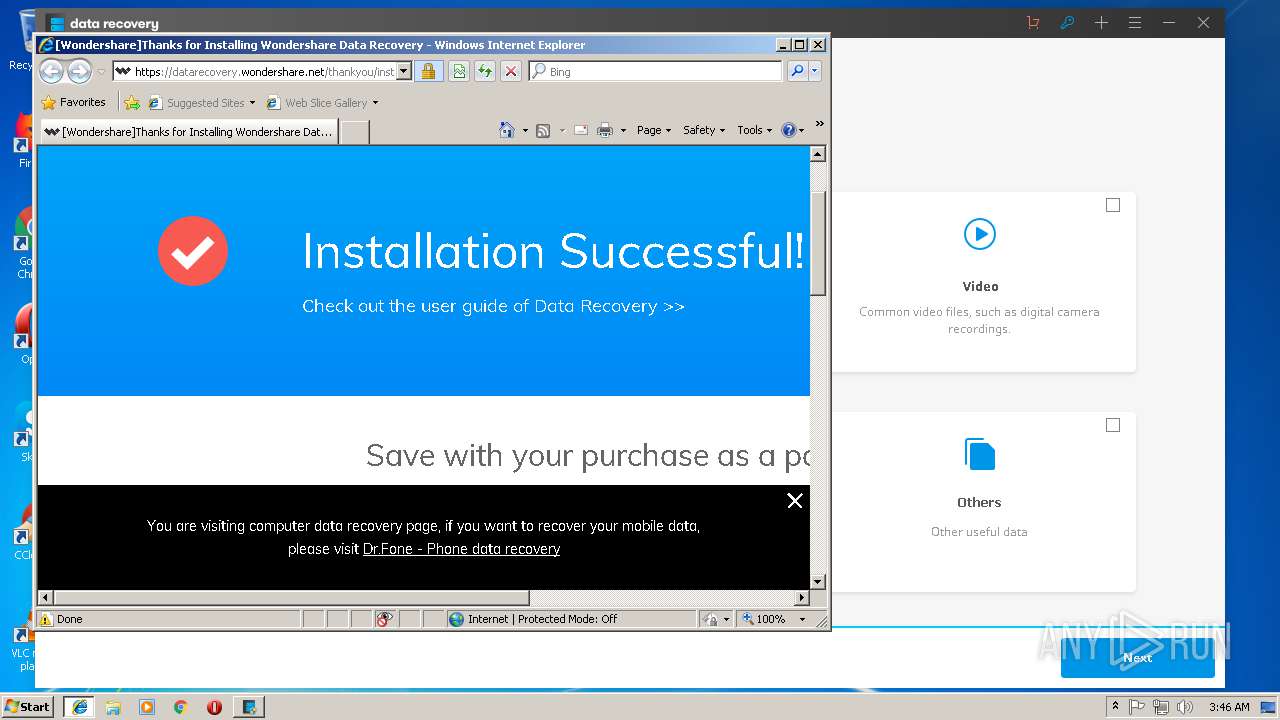This screenshot has height=720, width=1280.
Task: Click the Next button in data recovery
Action: pyautogui.click(x=1138, y=657)
